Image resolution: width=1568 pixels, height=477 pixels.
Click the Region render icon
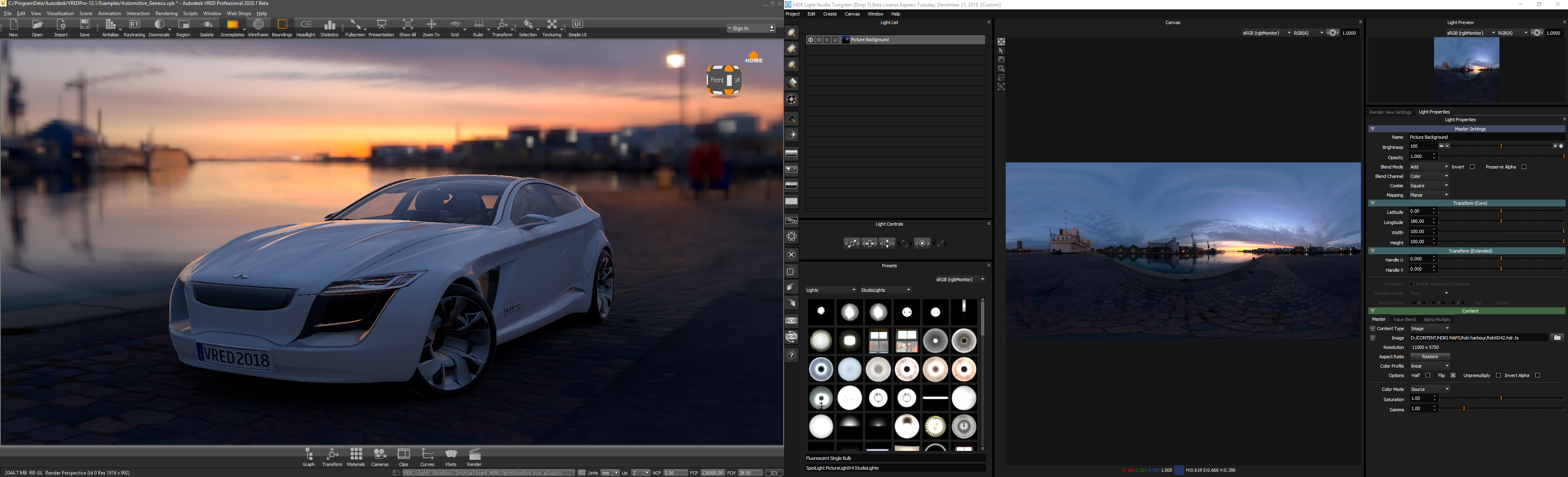click(x=183, y=27)
